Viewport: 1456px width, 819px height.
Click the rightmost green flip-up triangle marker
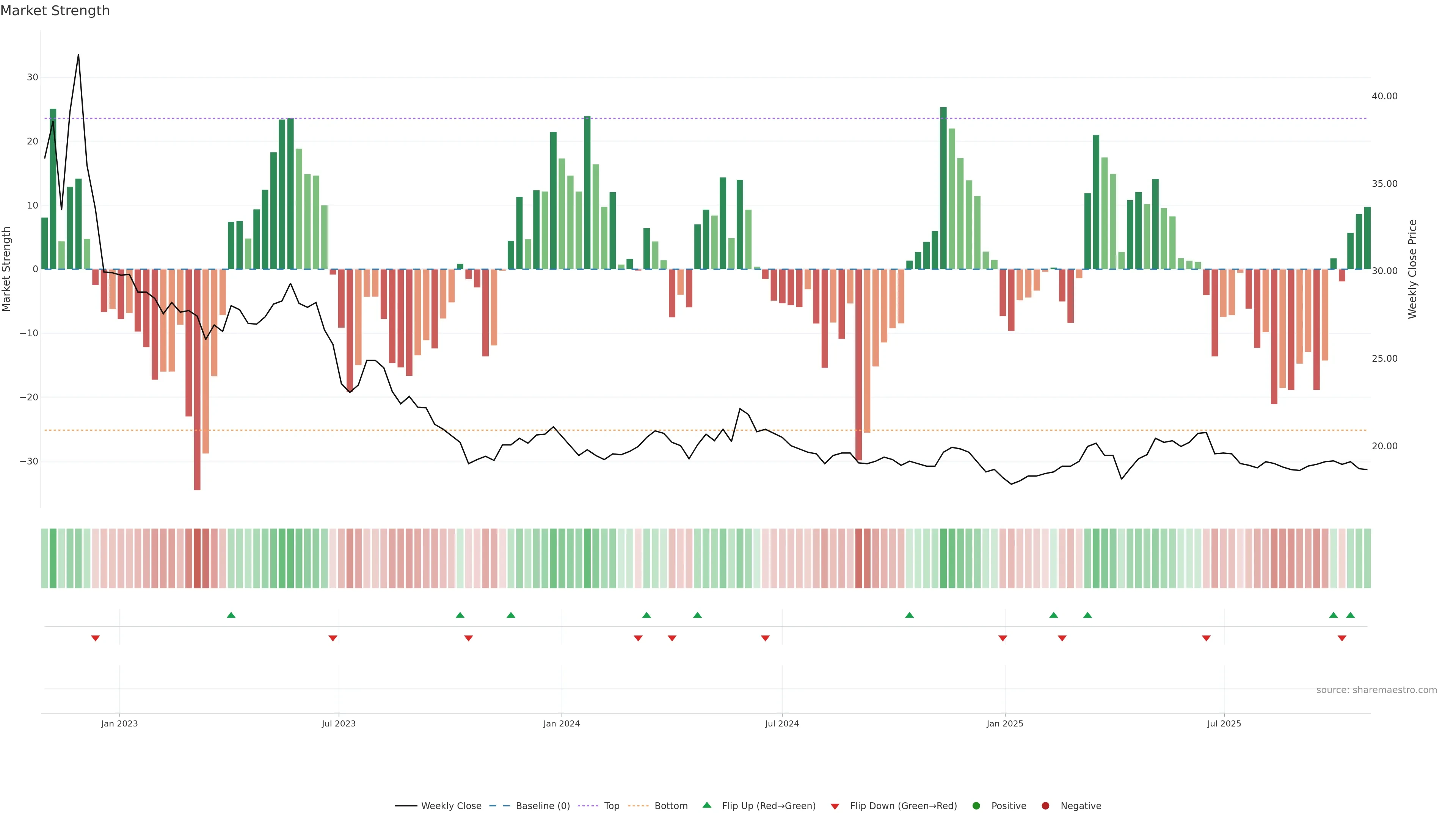(1350, 615)
